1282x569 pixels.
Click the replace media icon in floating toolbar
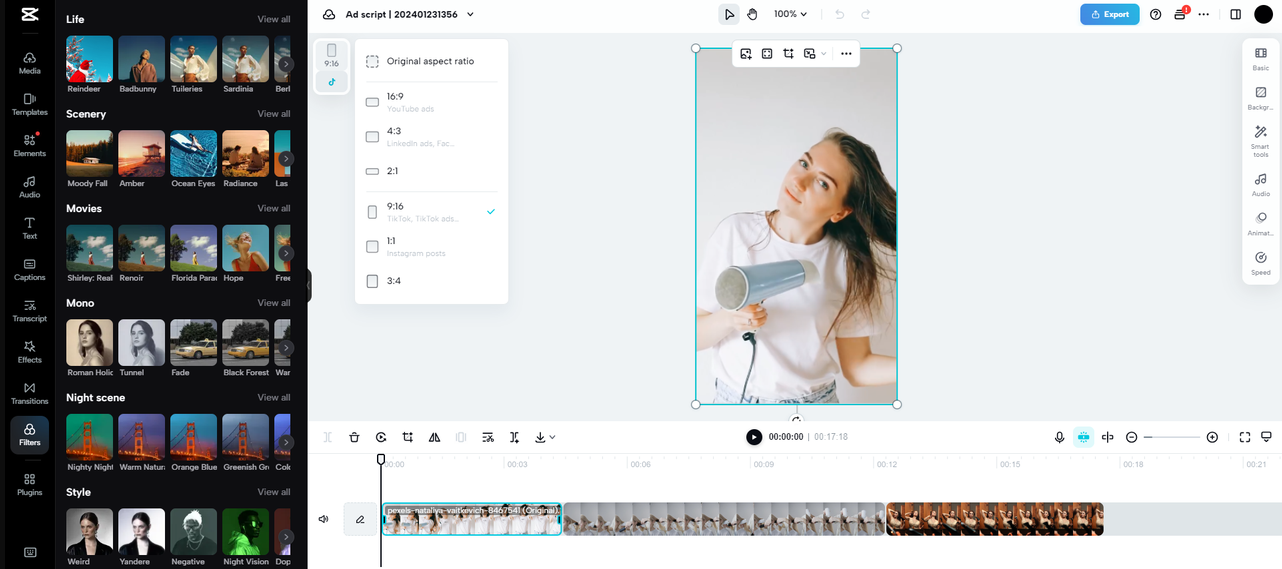(x=746, y=54)
